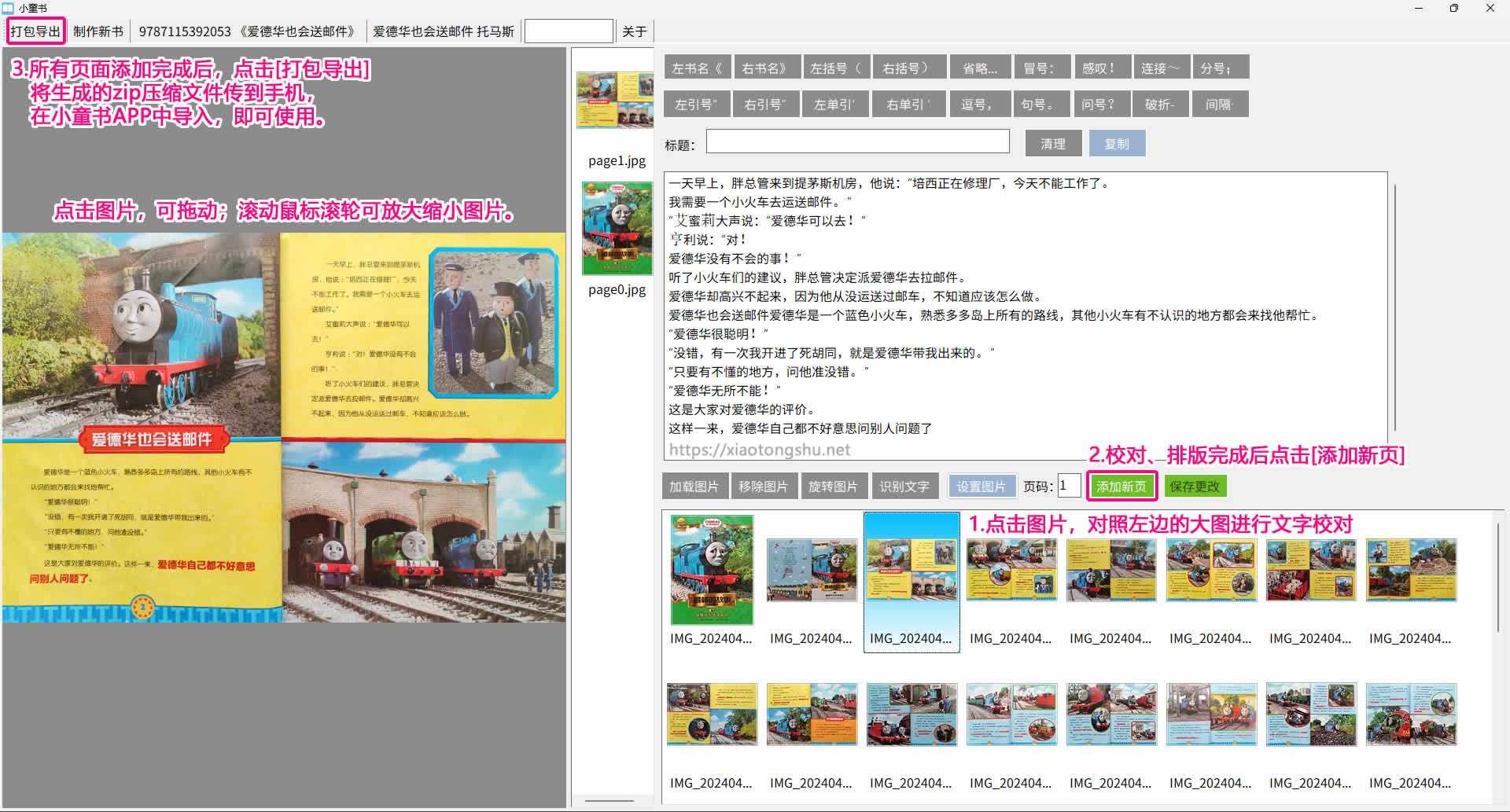Select sixth thumbnail in top image row
The height and width of the screenshot is (812, 1510).
[x=1211, y=581]
